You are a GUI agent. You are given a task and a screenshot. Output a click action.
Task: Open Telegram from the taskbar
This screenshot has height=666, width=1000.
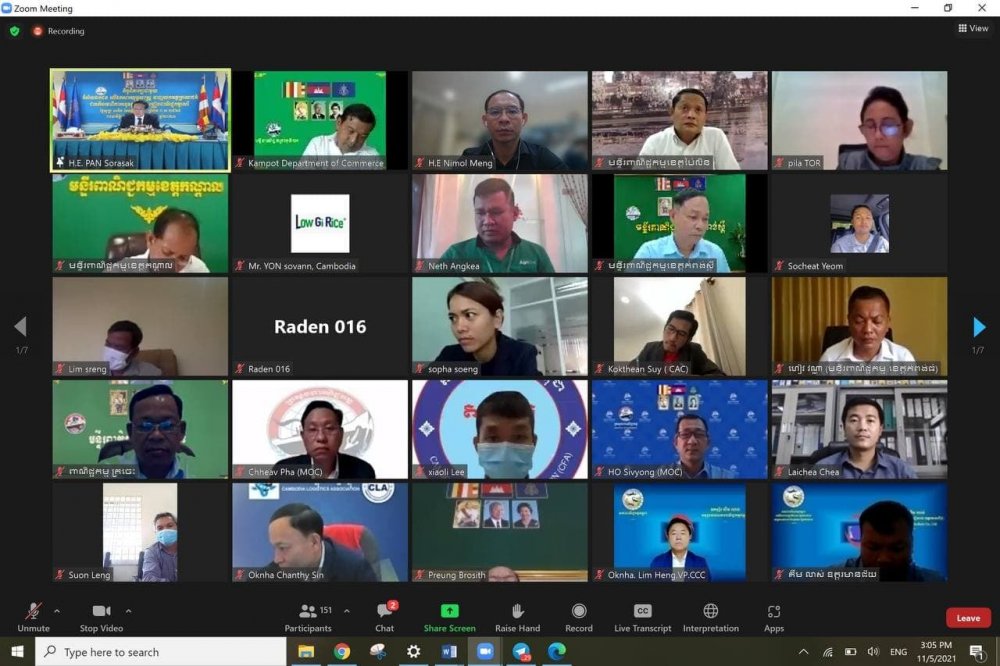(x=521, y=652)
